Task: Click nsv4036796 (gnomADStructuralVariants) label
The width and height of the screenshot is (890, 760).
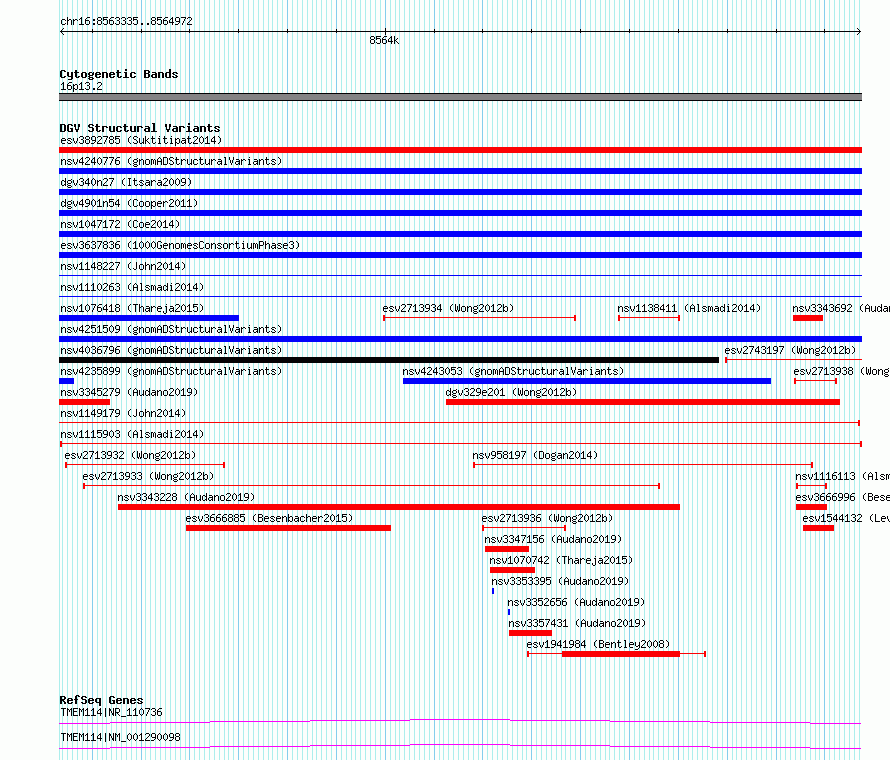Action: click(171, 350)
